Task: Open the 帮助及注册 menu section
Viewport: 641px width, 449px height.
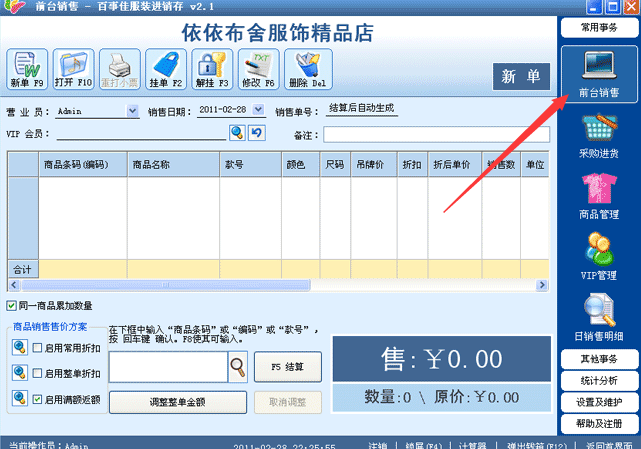Action: click(x=599, y=424)
